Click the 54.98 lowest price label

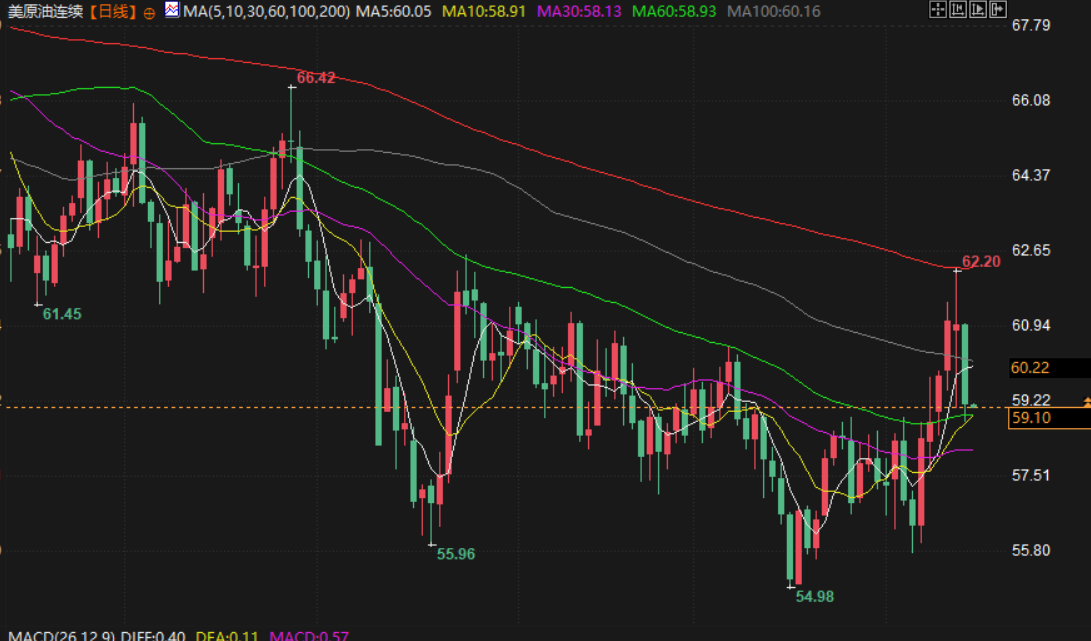coord(815,596)
